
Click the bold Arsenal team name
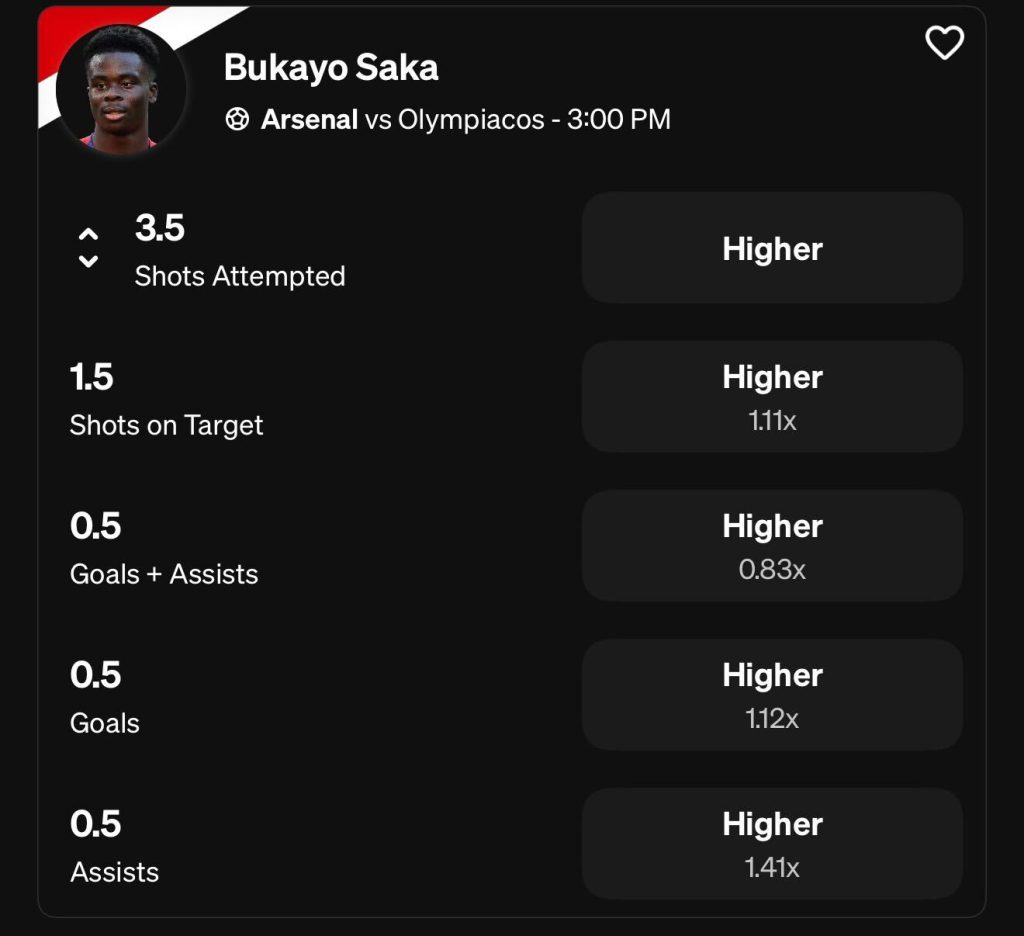coord(309,120)
